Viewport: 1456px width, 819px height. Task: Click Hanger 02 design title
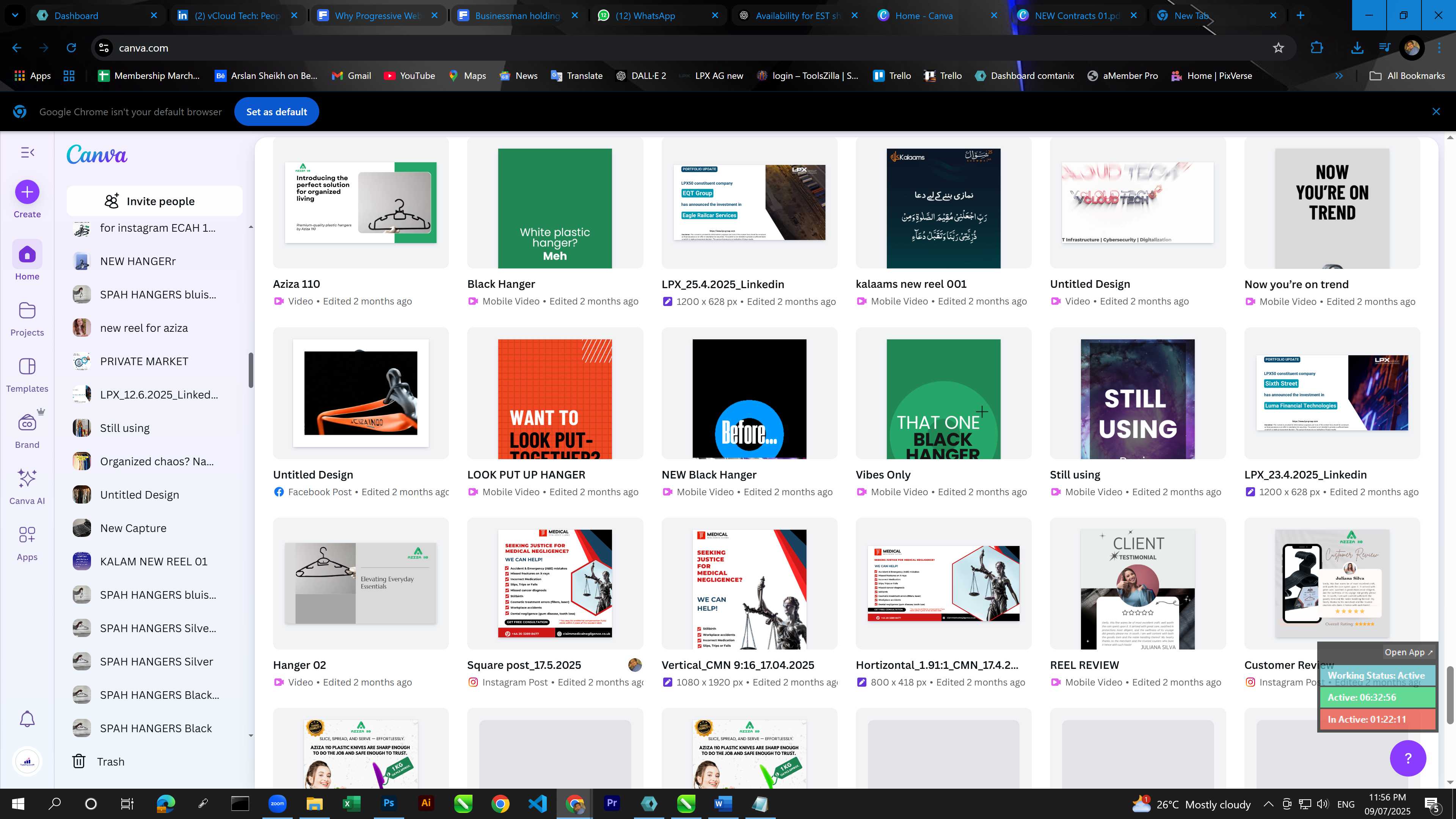click(300, 665)
